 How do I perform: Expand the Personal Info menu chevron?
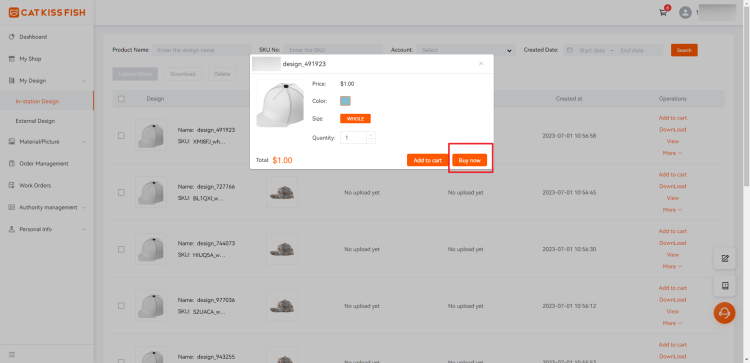coord(84,230)
